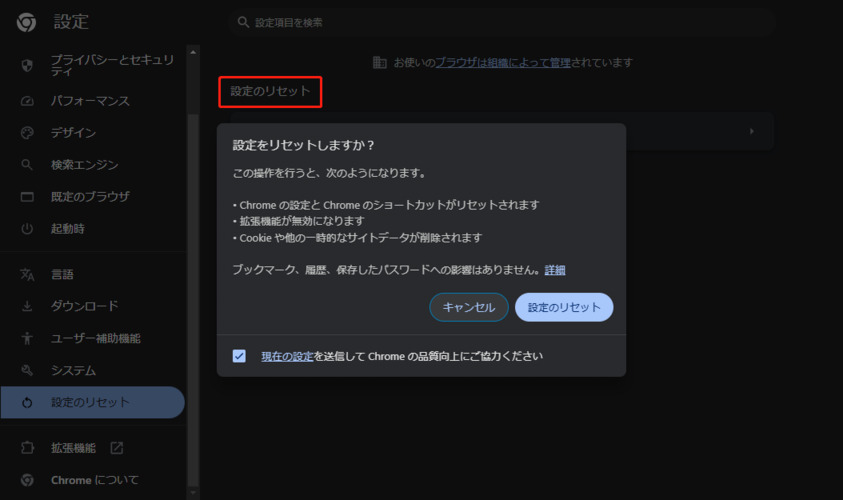The height and width of the screenshot is (500, 843).
Task: Click the sidebar scroll down arrow
Action: tap(193, 492)
